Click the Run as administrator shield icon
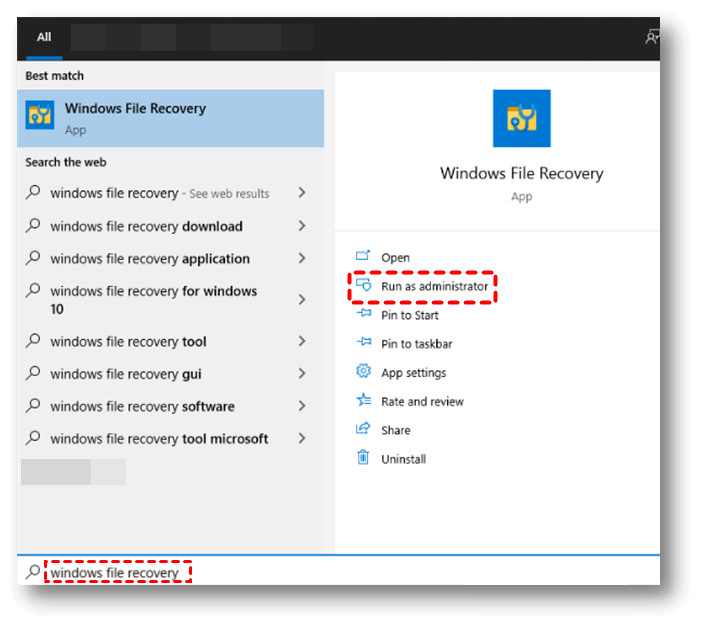The height and width of the screenshot is (626, 701). [x=363, y=284]
